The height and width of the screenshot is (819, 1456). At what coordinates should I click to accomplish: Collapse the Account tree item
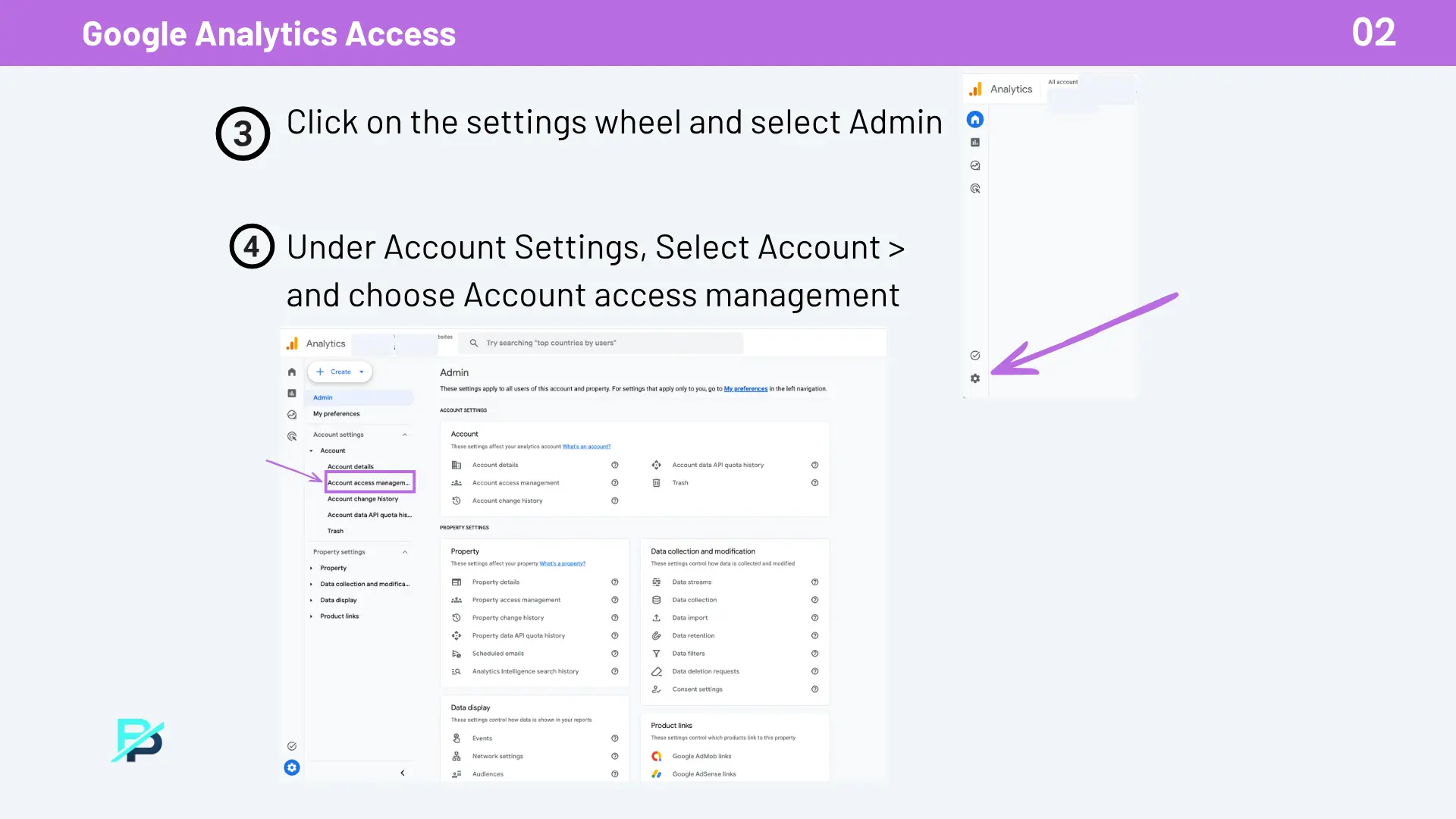[x=311, y=451]
